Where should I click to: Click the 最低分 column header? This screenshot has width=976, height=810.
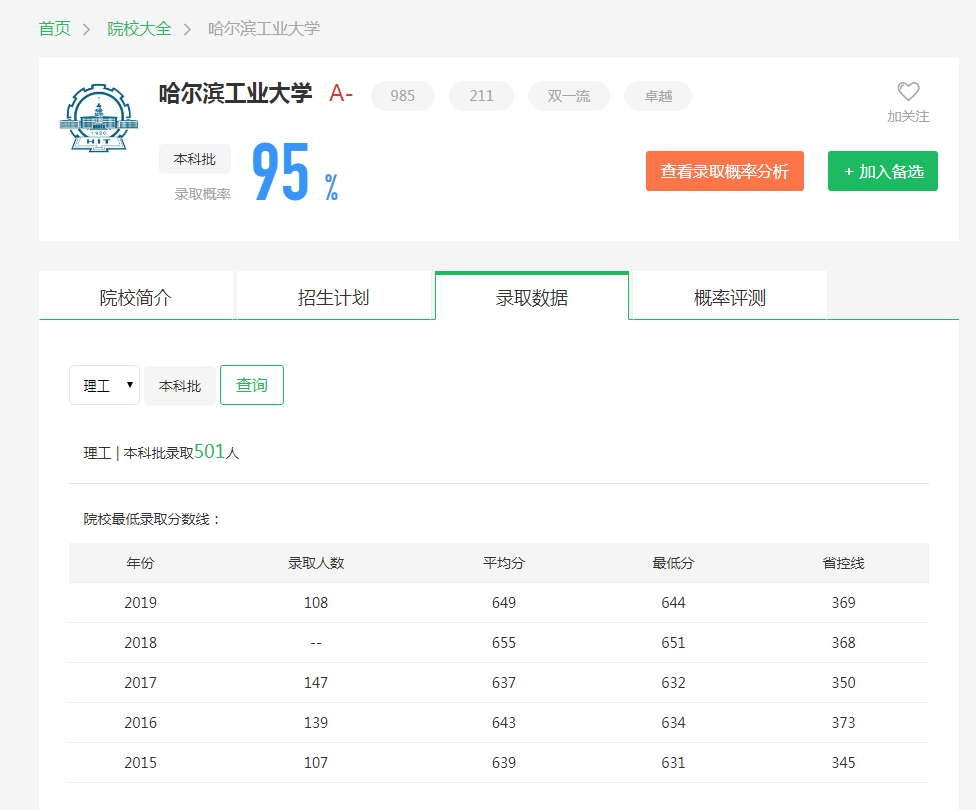click(x=673, y=563)
